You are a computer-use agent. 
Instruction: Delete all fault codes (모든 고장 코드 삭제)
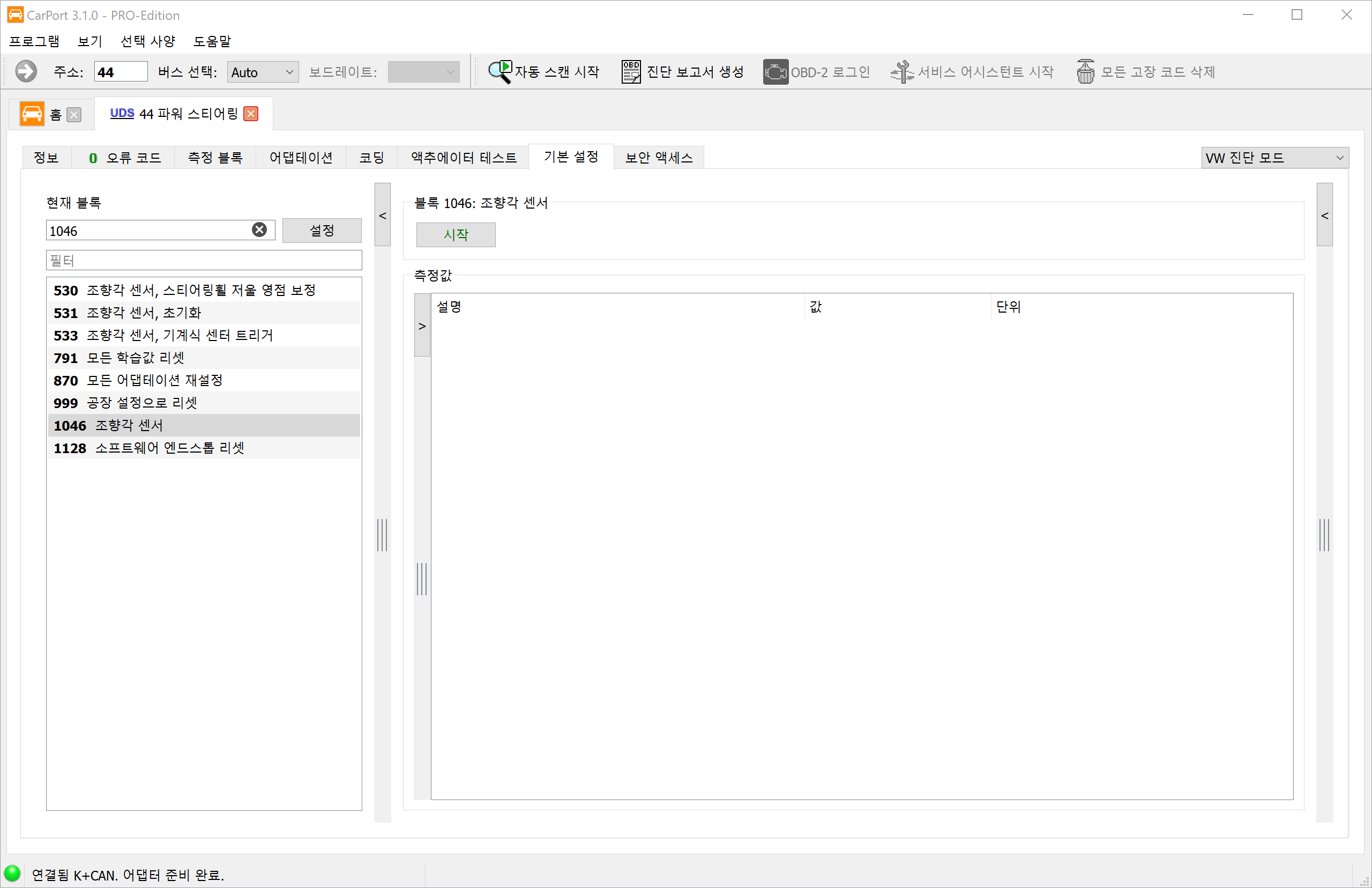1145,72
